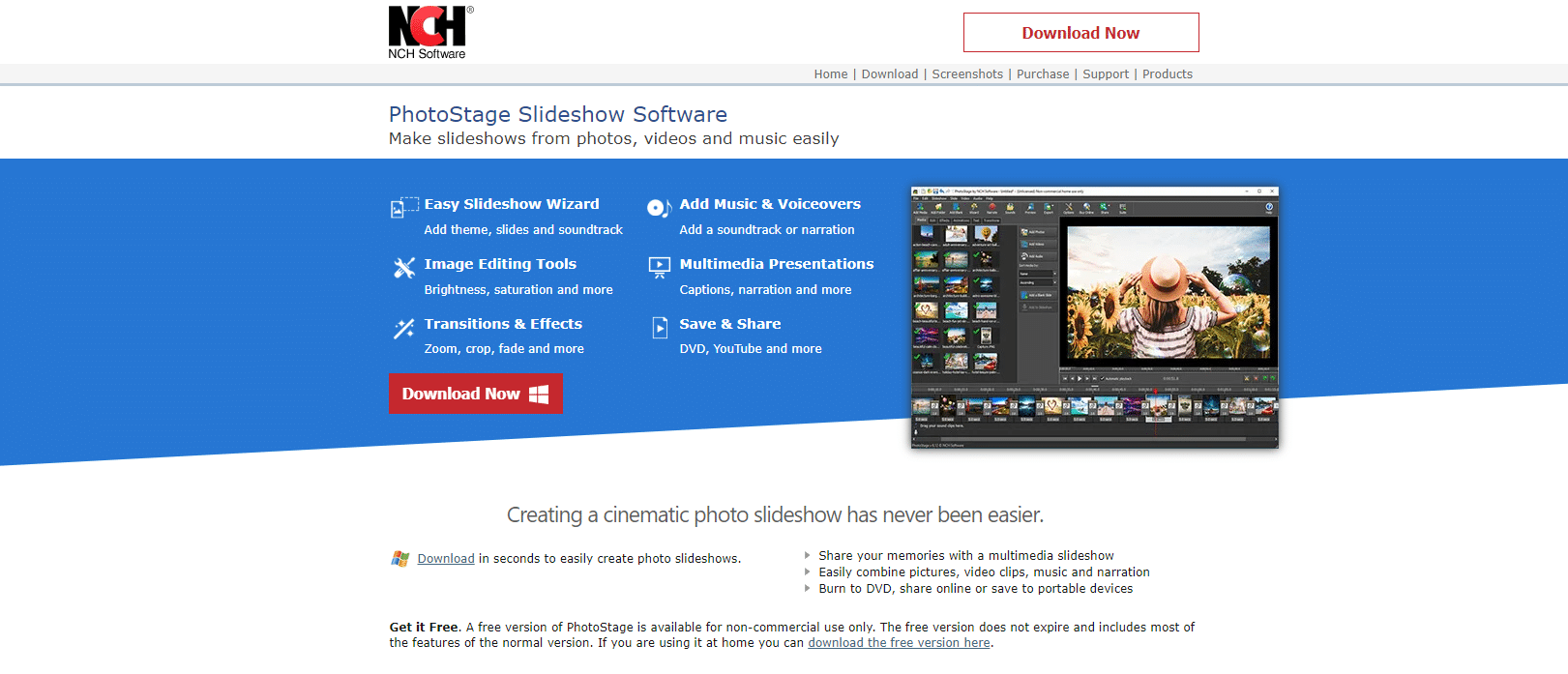Select the Image Editing Tools heading
Image resolution: width=1568 pixels, height=674 pixels.
click(500, 264)
